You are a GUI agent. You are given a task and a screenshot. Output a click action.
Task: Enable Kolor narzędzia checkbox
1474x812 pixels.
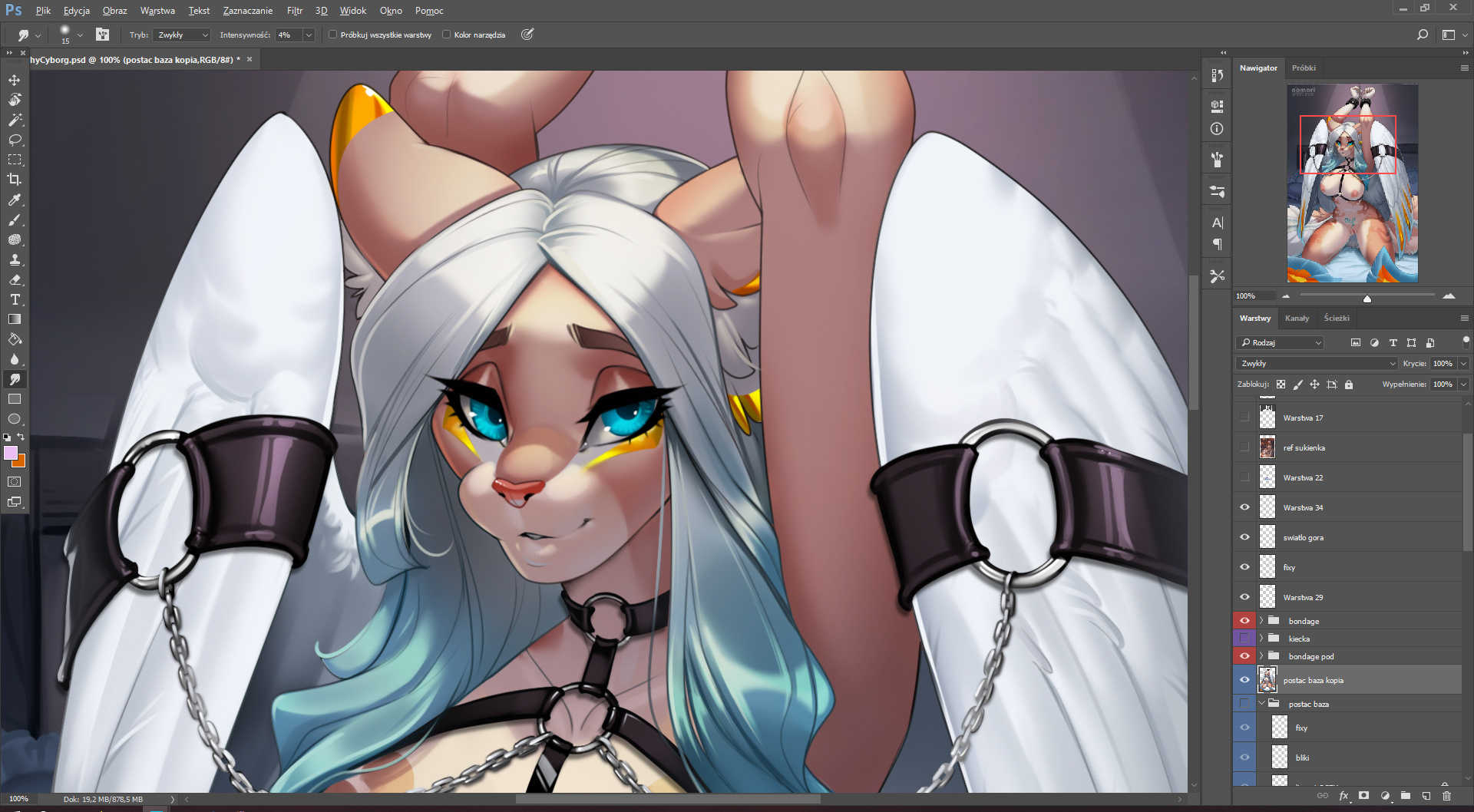click(446, 35)
